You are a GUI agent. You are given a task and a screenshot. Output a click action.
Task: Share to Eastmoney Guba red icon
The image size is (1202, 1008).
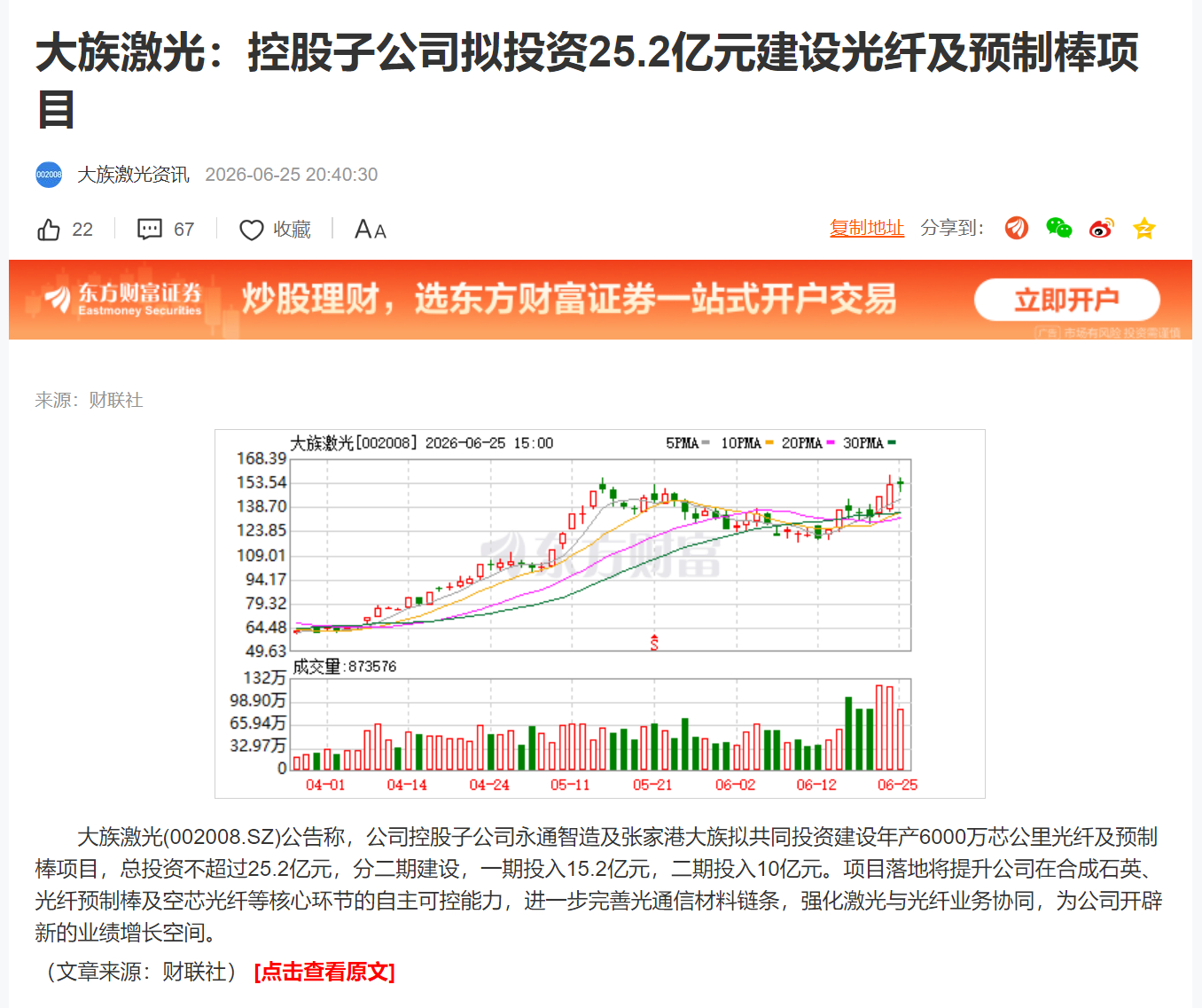click(x=1017, y=228)
